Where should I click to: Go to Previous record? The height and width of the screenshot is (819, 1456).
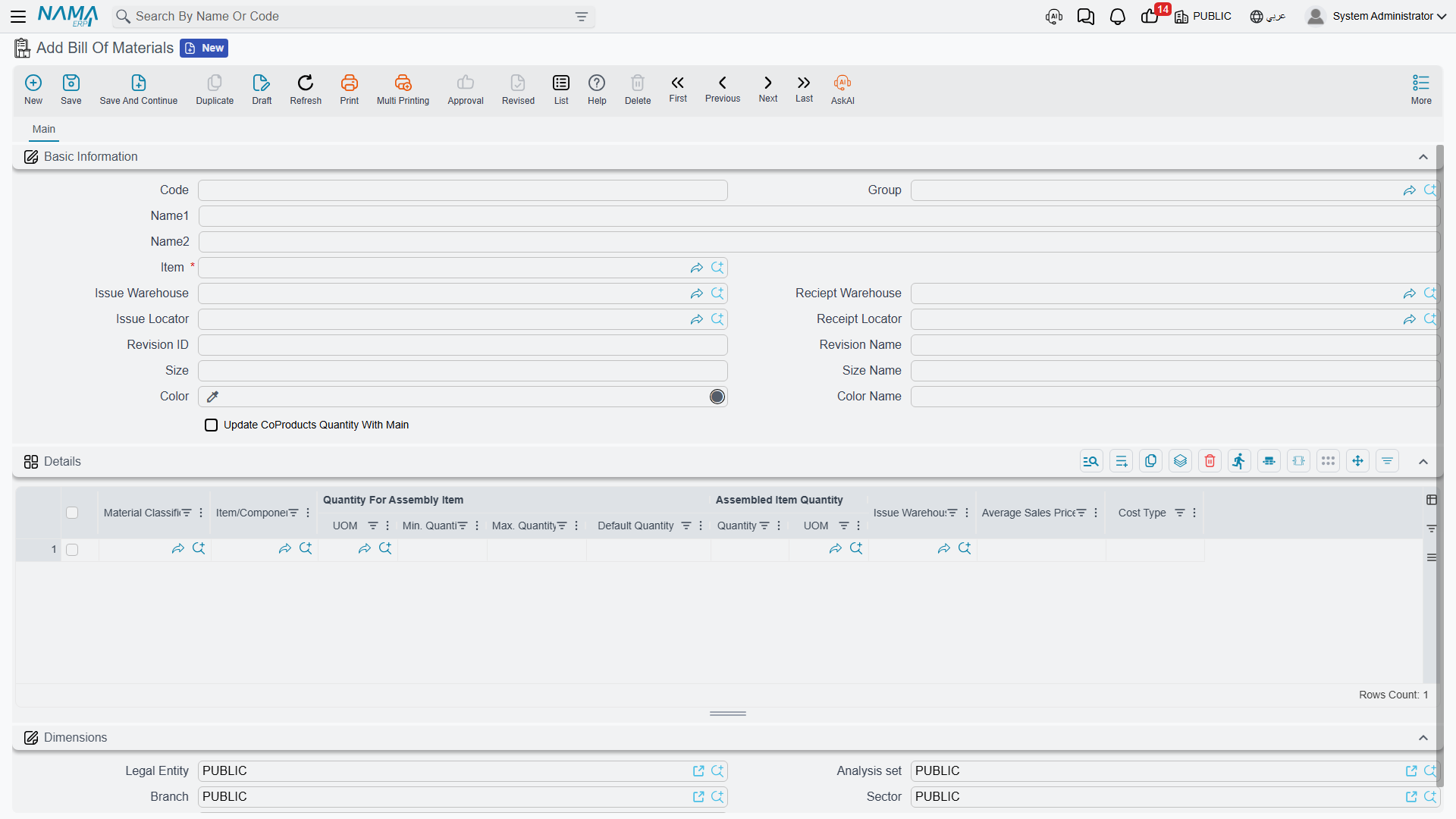(723, 89)
